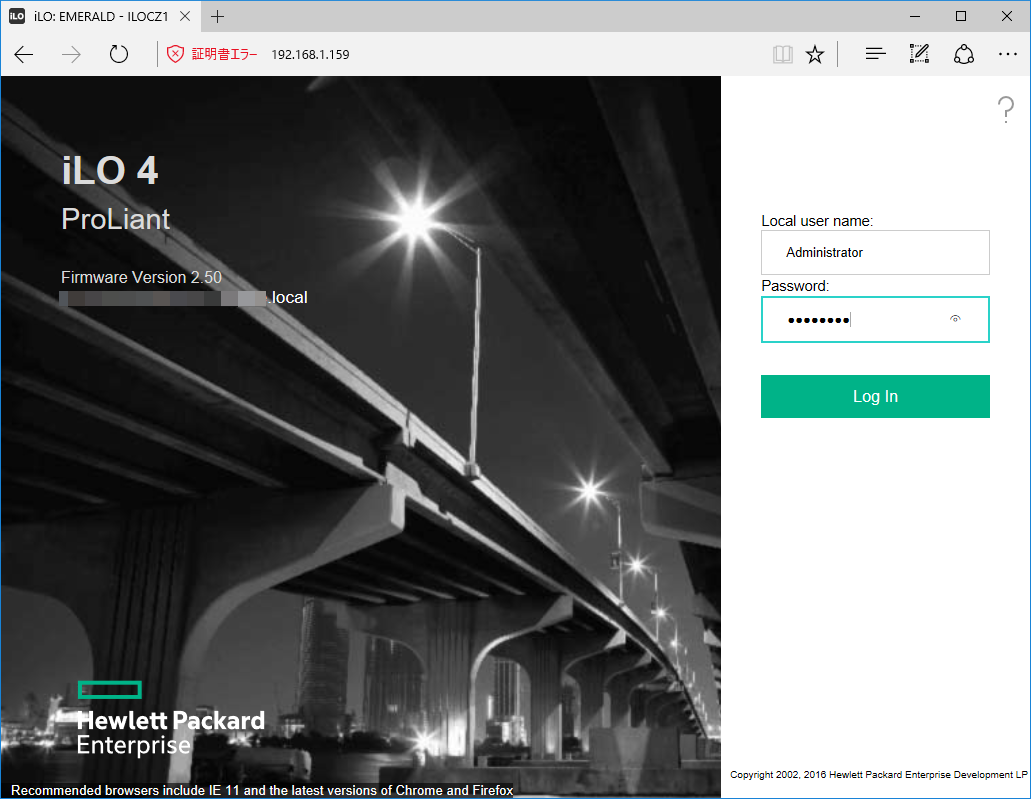The width and height of the screenshot is (1031, 799).
Task: Click the 証明書エラー certificate error label
Action: pos(224,54)
